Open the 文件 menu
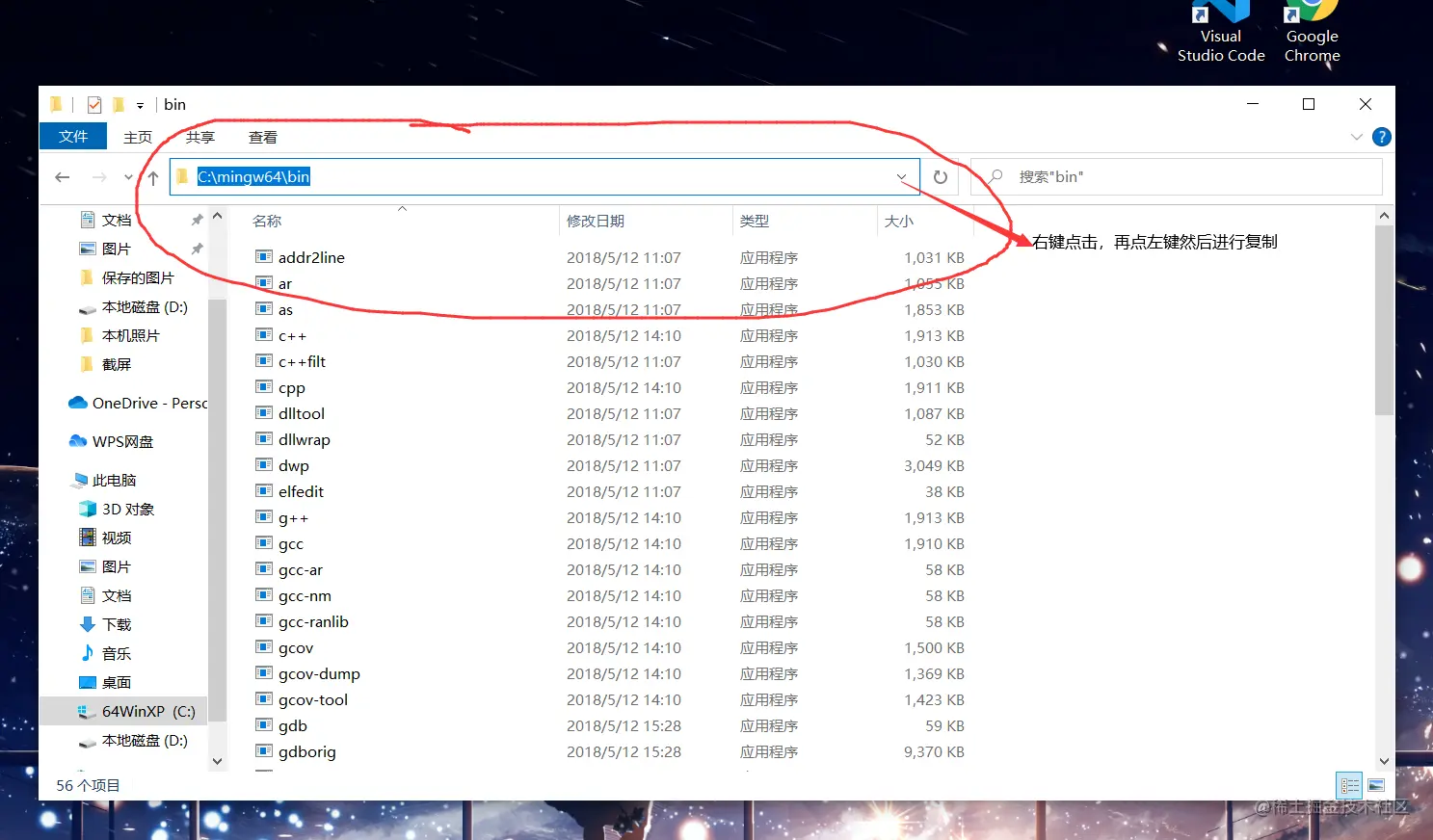Screen dimensions: 1433x840 pyautogui.click(x=72, y=136)
